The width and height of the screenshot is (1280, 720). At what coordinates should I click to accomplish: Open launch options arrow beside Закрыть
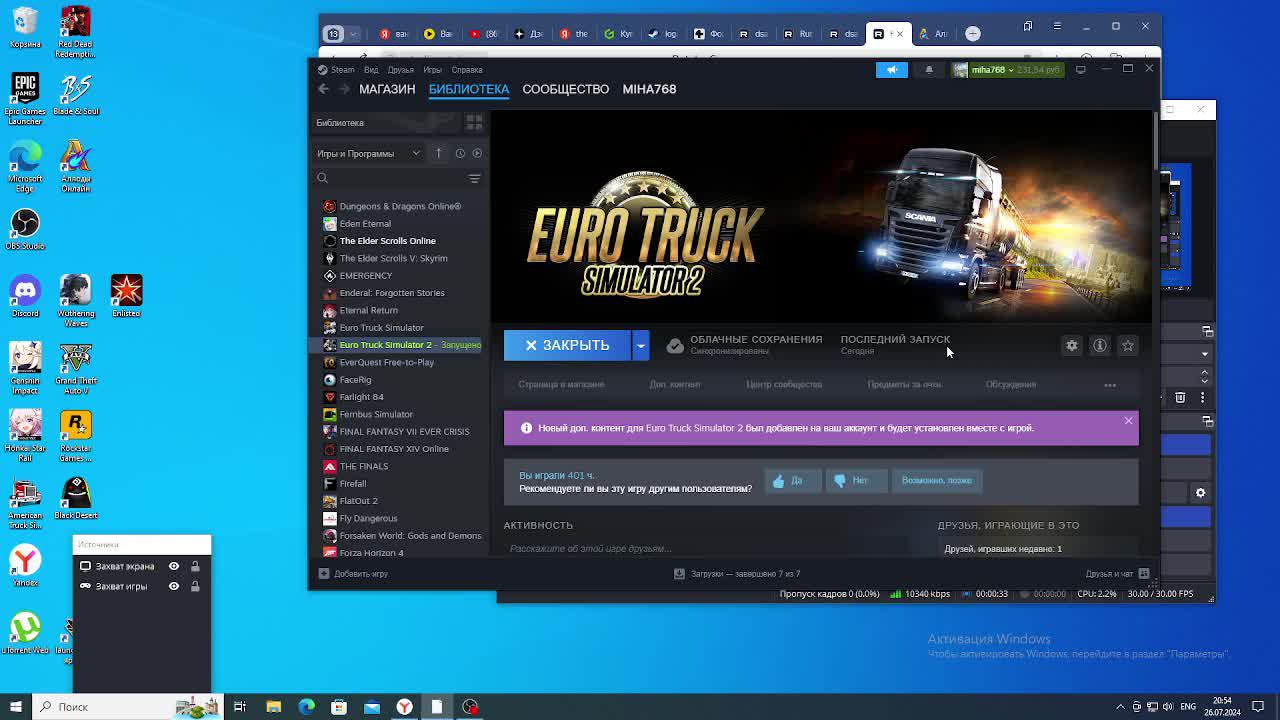[x=640, y=345]
